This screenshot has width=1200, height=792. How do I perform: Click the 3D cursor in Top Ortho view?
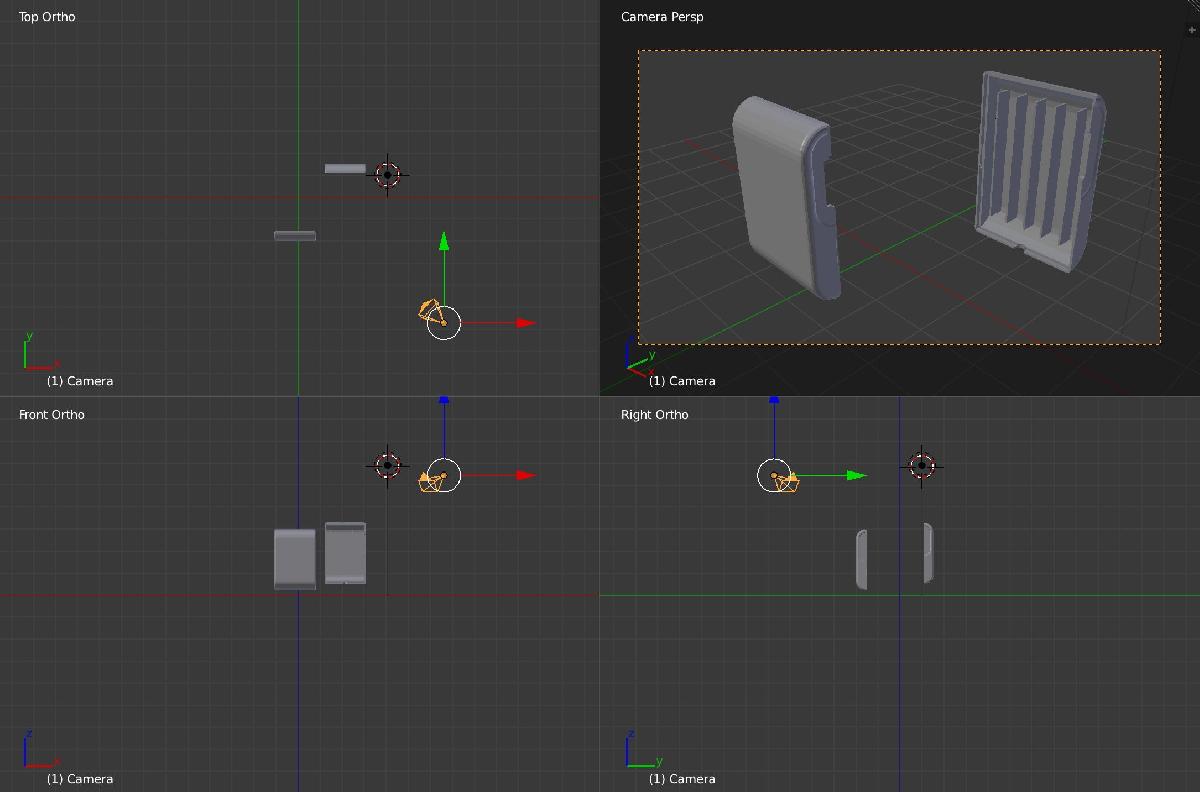pyautogui.click(x=388, y=174)
